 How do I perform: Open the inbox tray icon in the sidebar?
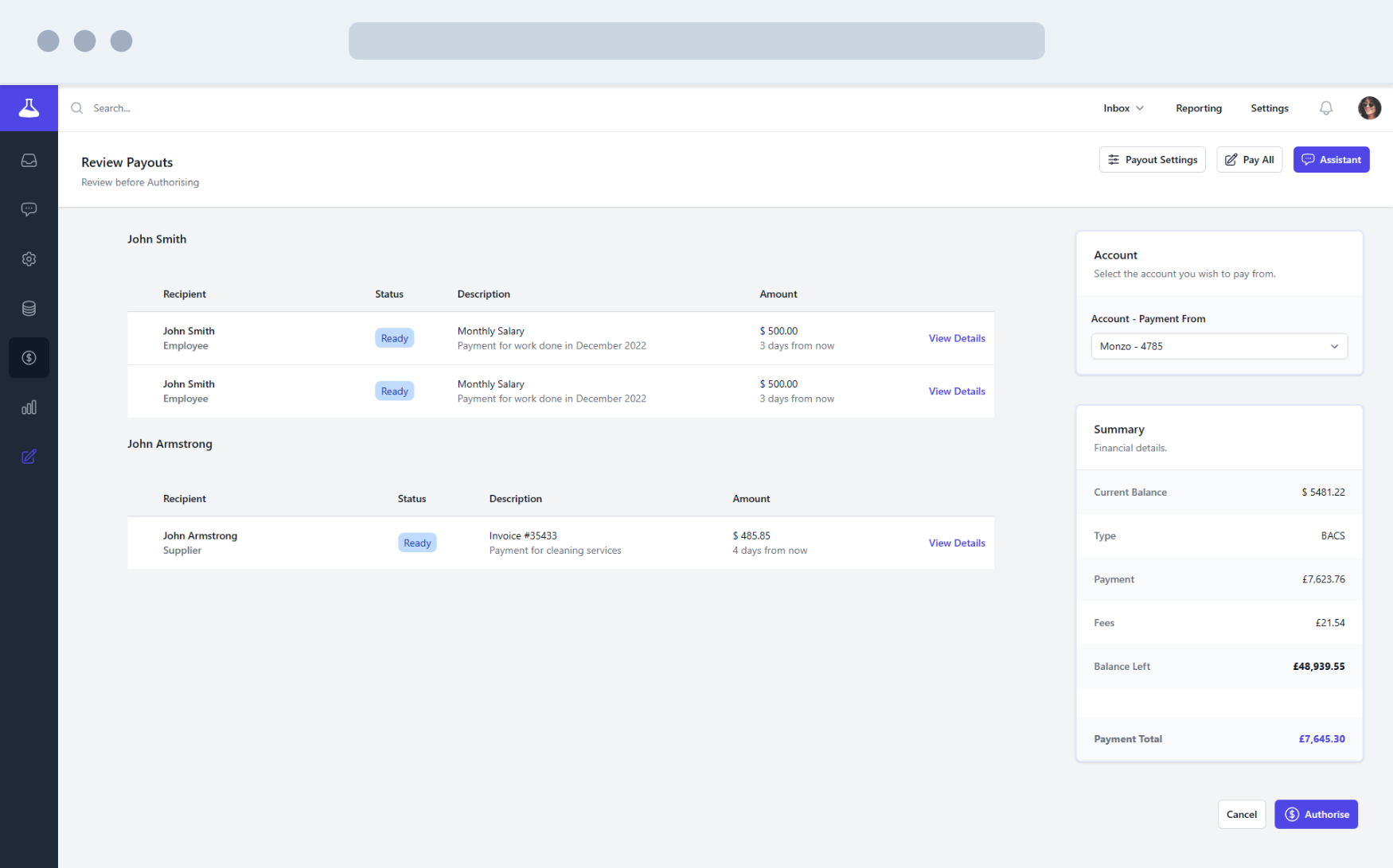(x=29, y=161)
